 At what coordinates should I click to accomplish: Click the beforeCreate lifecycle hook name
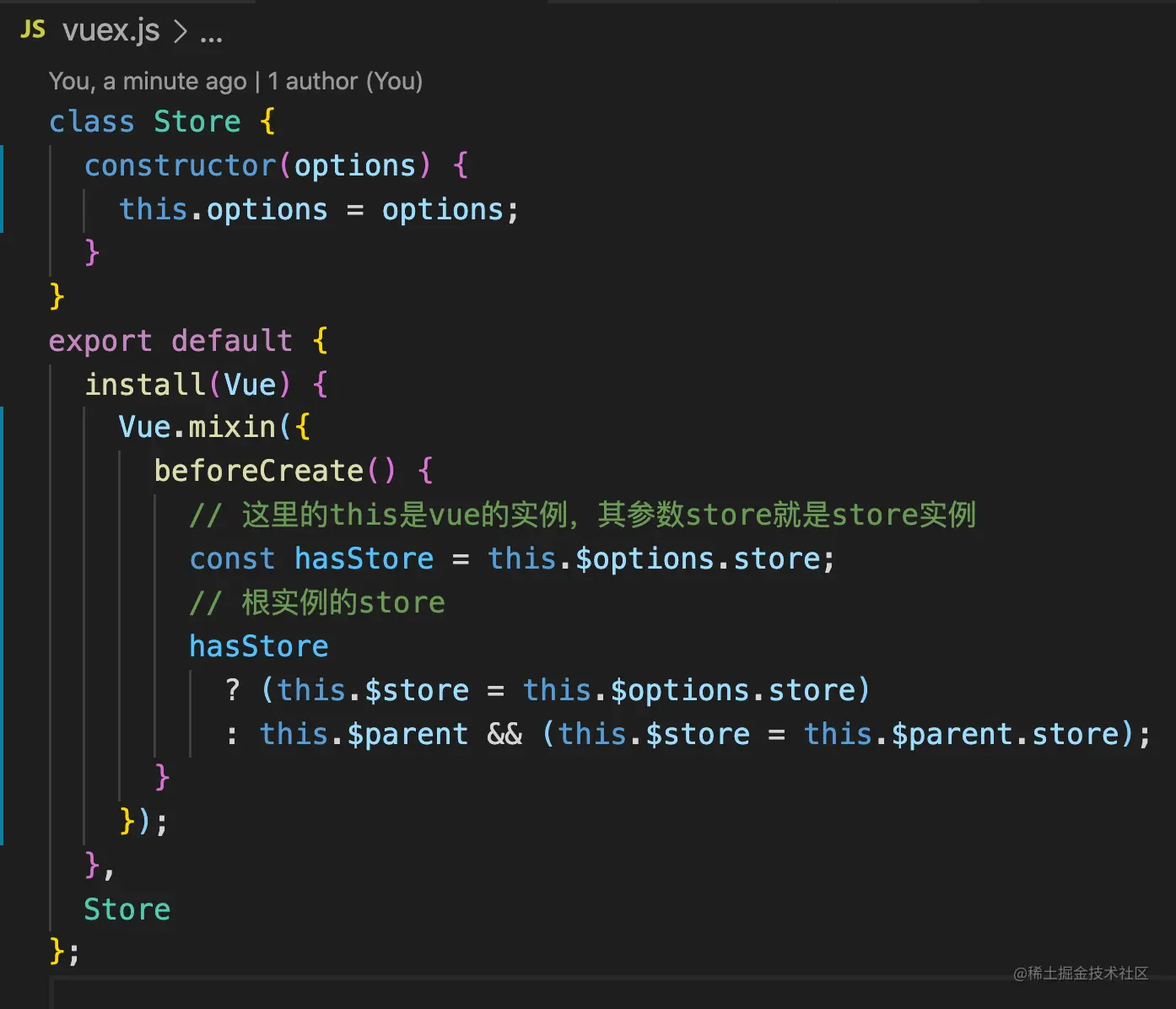(x=258, y=470)
